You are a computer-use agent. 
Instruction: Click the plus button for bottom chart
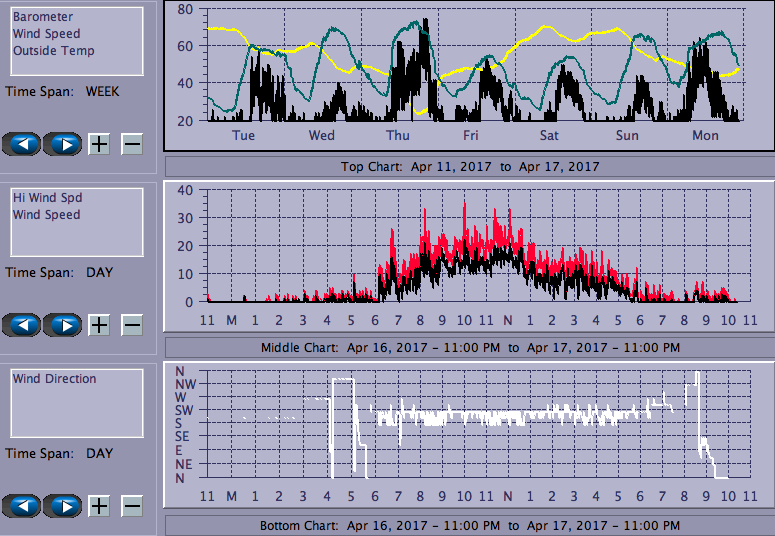pyautogui.click(x=99, y=506)
